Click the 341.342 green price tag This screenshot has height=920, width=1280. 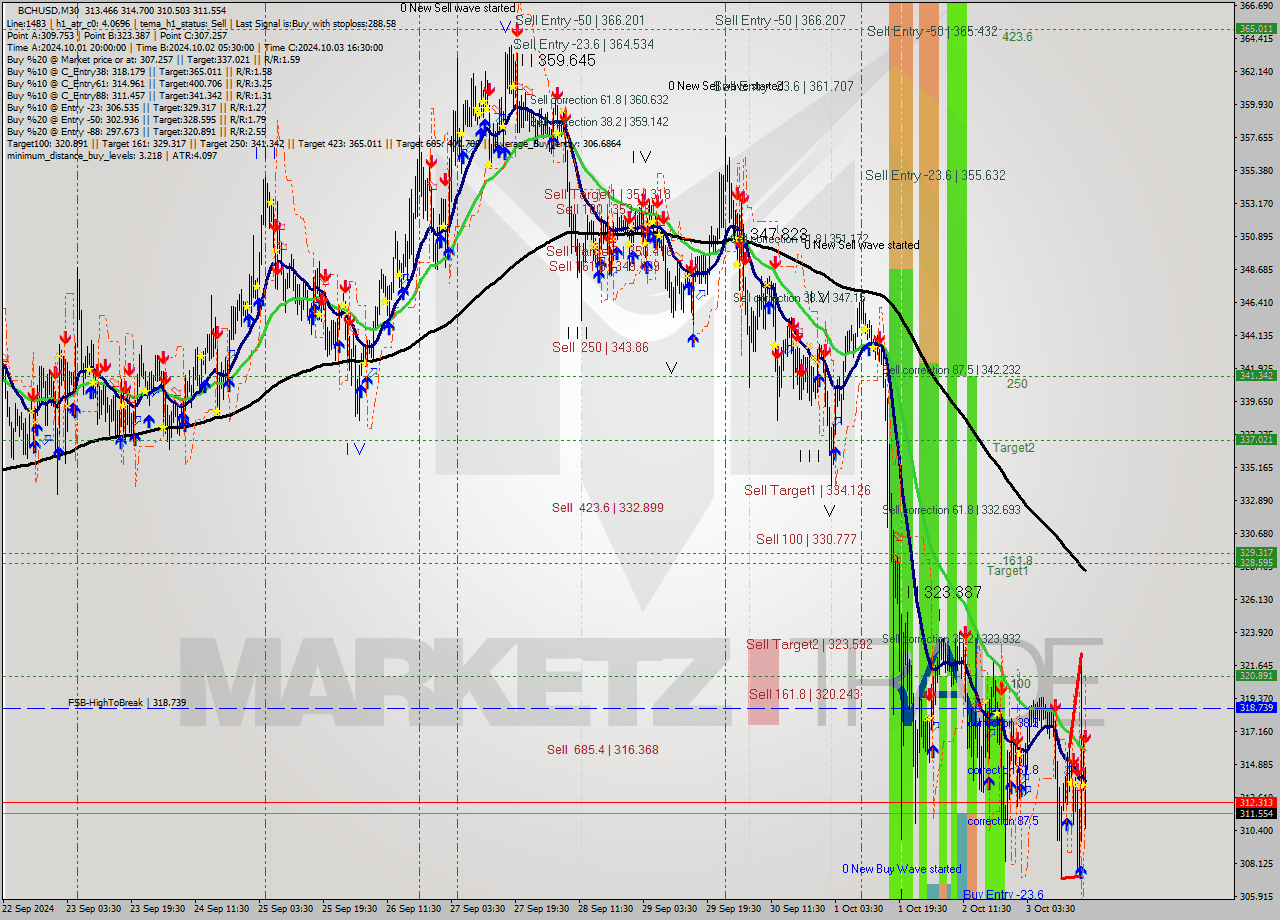pyautogui.click(x=1257, y=375)
